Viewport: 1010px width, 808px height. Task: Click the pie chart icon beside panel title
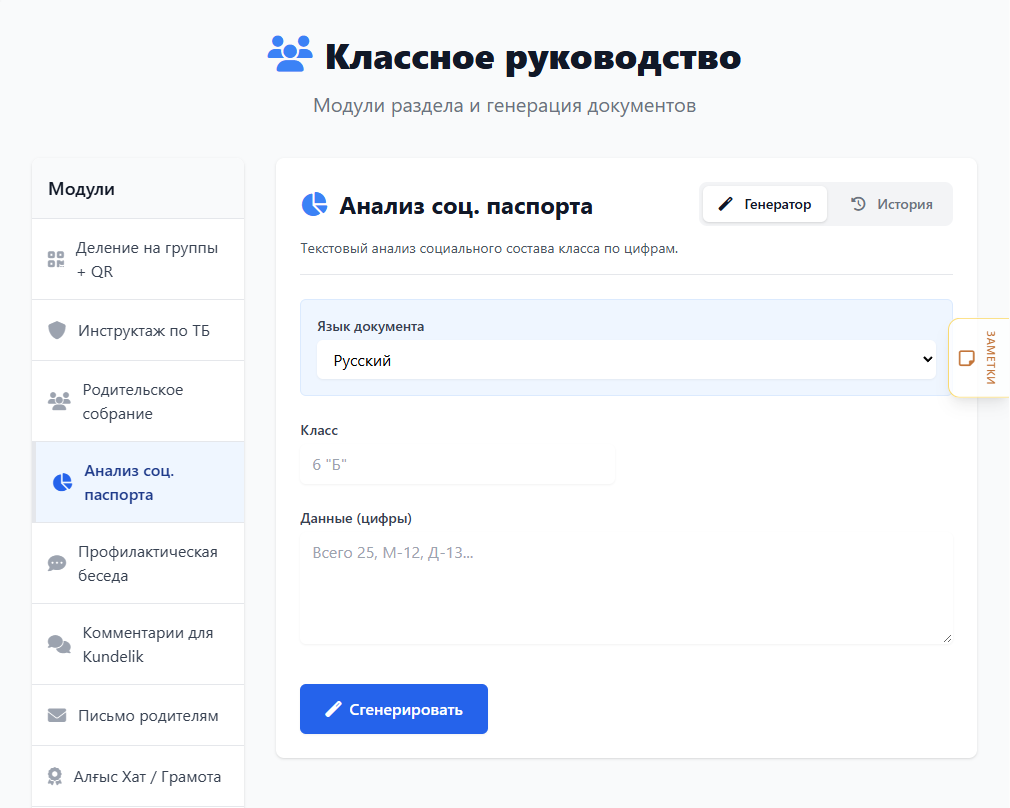tap(314, 204)
